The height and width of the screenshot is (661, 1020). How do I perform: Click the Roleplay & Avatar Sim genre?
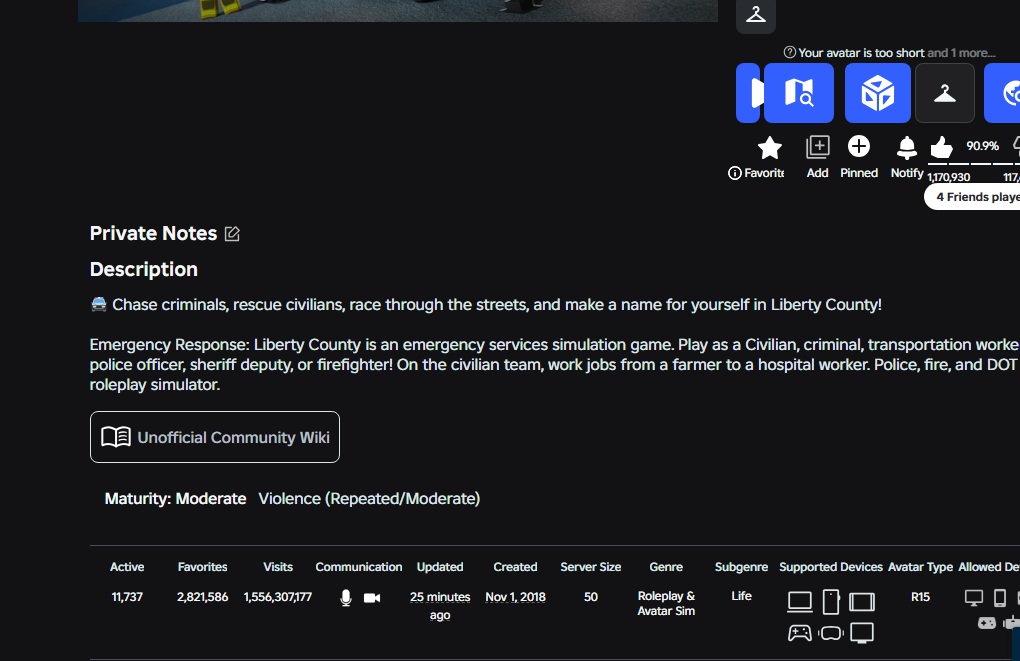[x=666, y=604]
